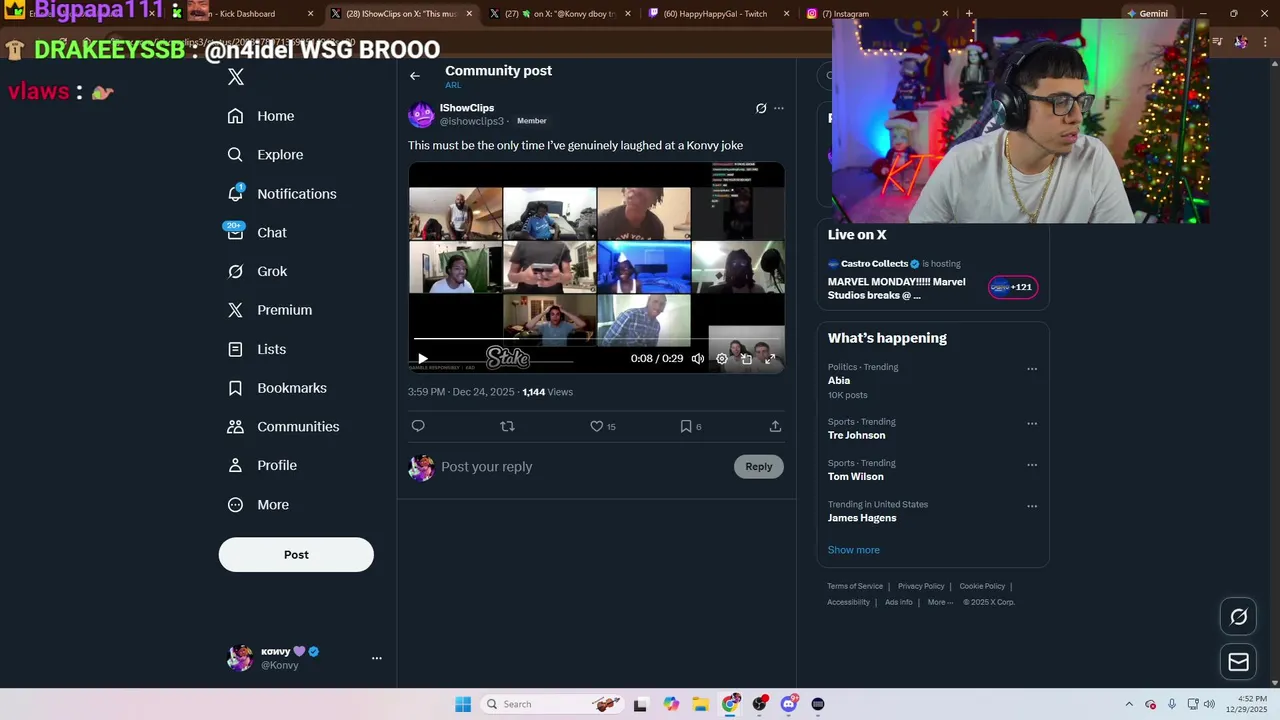Viewport: 1280px width, 720px height.
Task: Like the post with the heart icon
Action: tap(597, 426)
